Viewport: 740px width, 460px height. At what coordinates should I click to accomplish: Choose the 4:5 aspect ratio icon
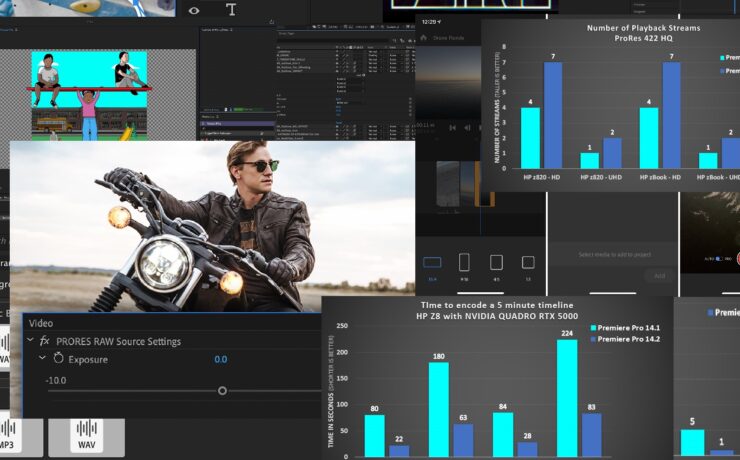point(496,262)
